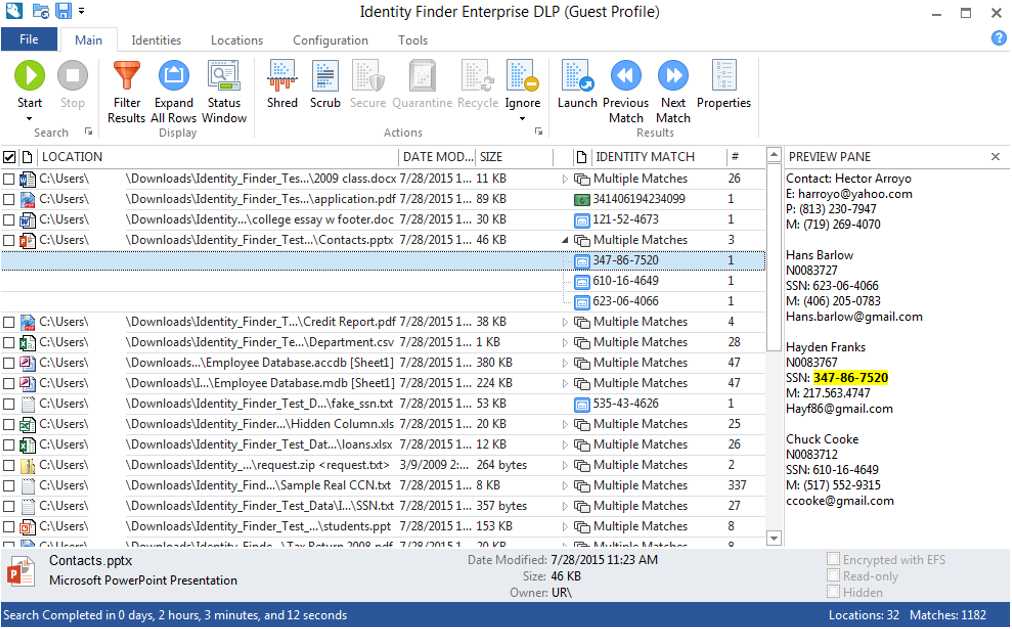Open the Start button dropdown arrow

tap(29, 119)
